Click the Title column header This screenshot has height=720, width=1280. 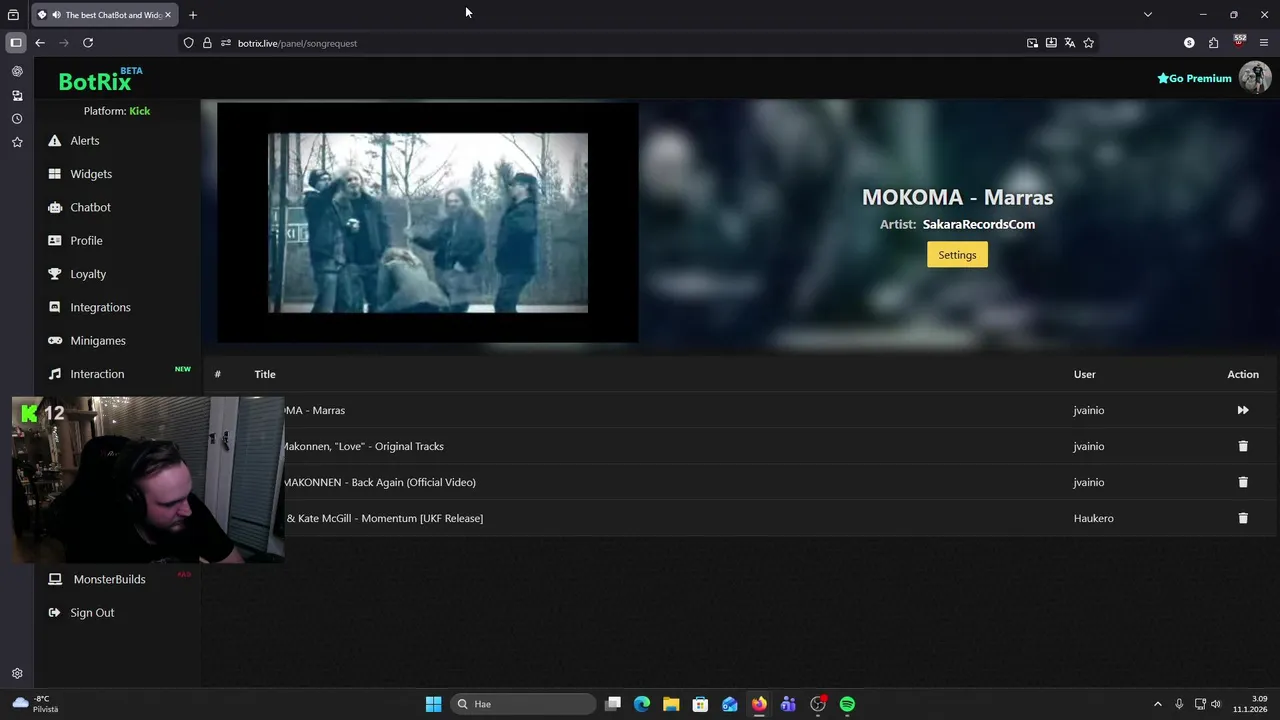(x=265, y=374)
